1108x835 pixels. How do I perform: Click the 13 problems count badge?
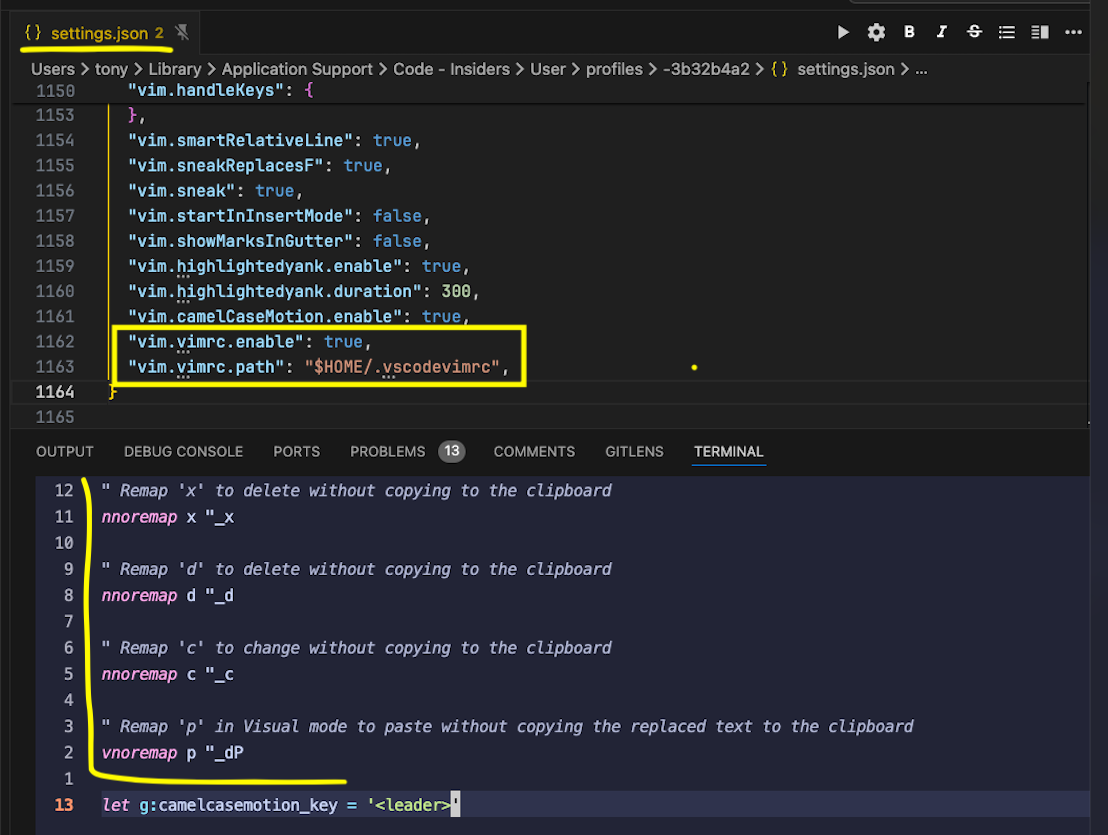(452, 451)
